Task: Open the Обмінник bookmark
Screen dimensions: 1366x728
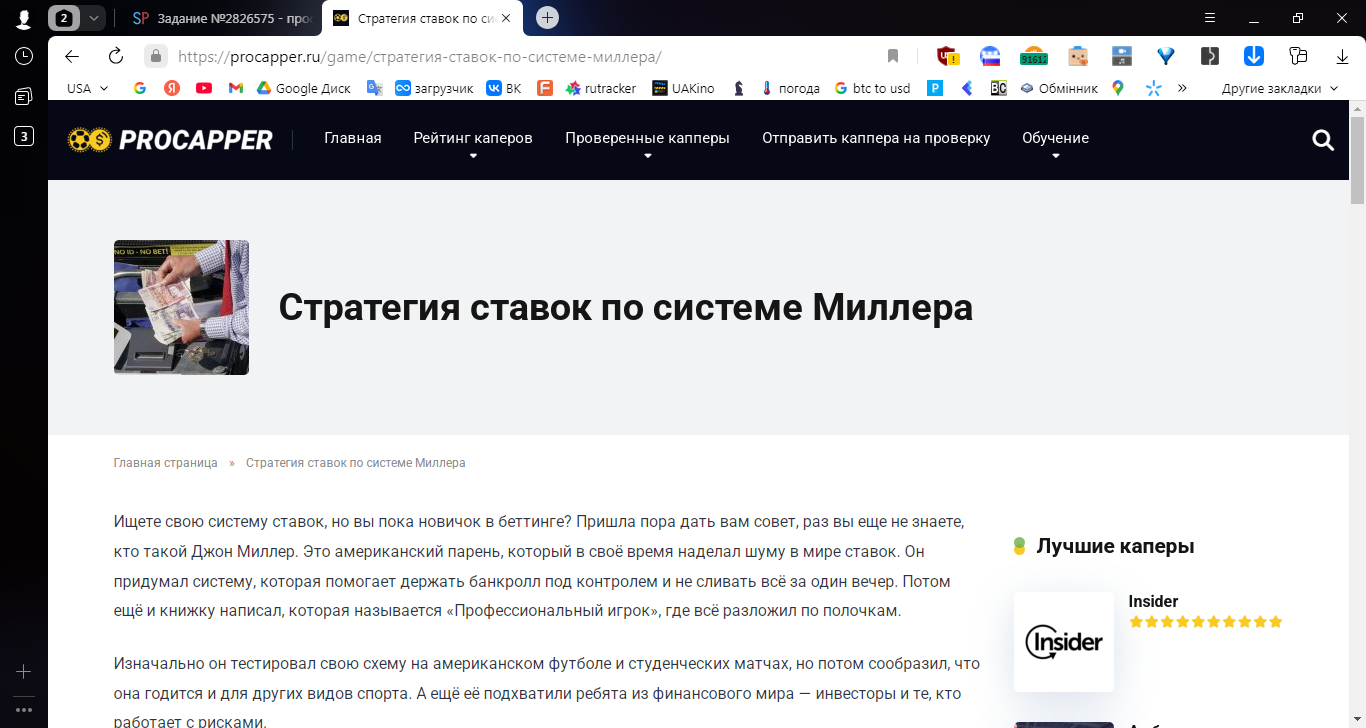Action: coord(1059,88)
